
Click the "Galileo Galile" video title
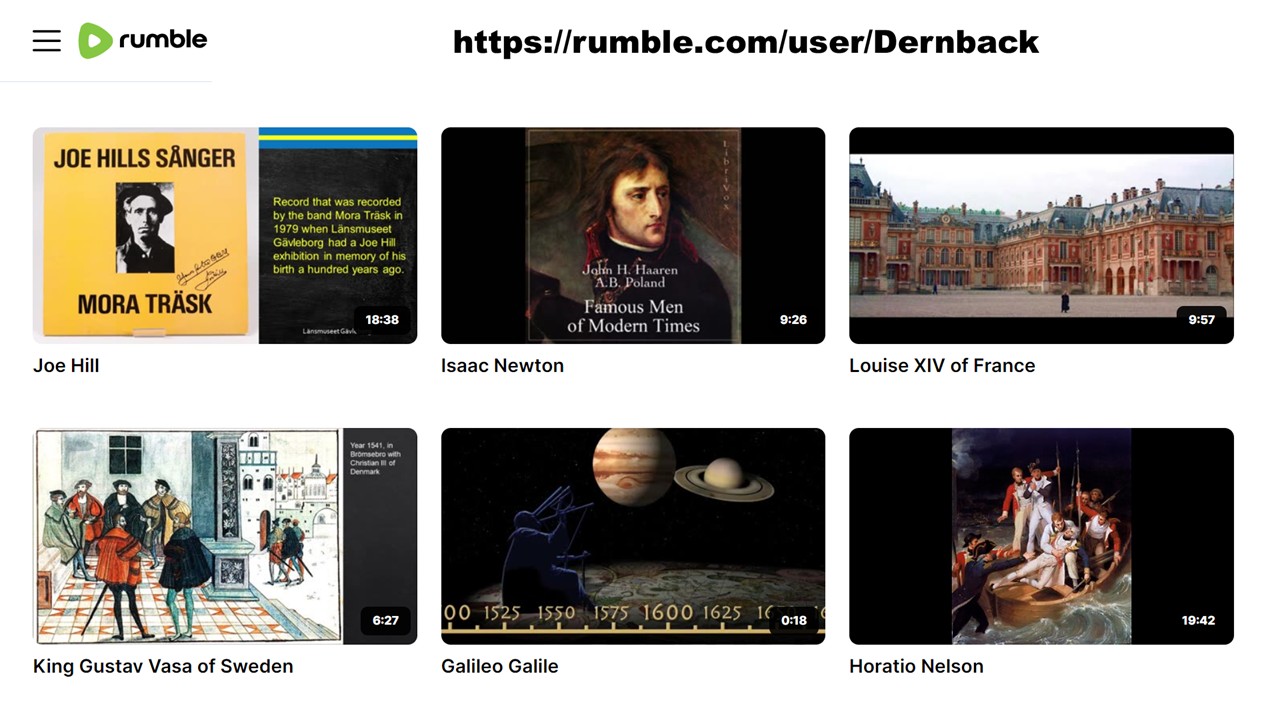click(500, 666)
